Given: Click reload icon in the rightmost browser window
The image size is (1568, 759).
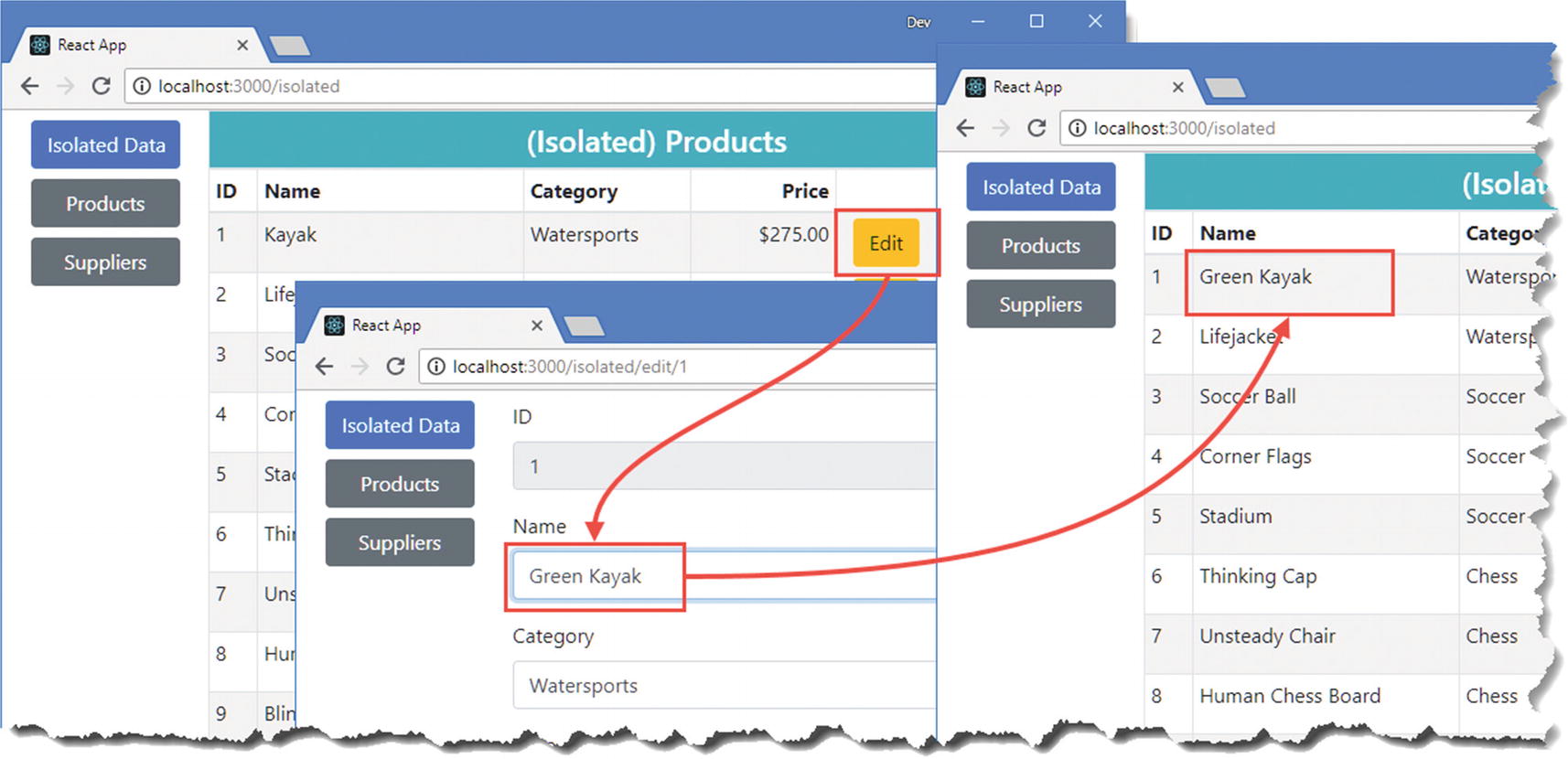Looking at the screenshot, I should click(x=1036, y=128).
